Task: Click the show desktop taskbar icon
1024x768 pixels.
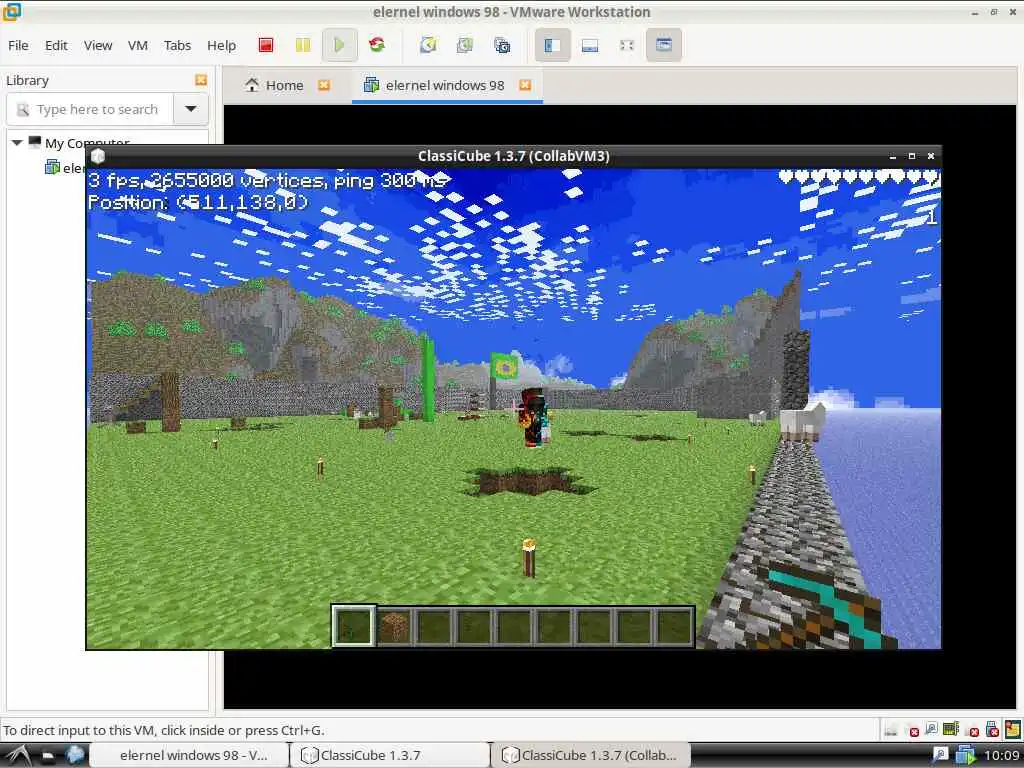Action: (48, 756)
